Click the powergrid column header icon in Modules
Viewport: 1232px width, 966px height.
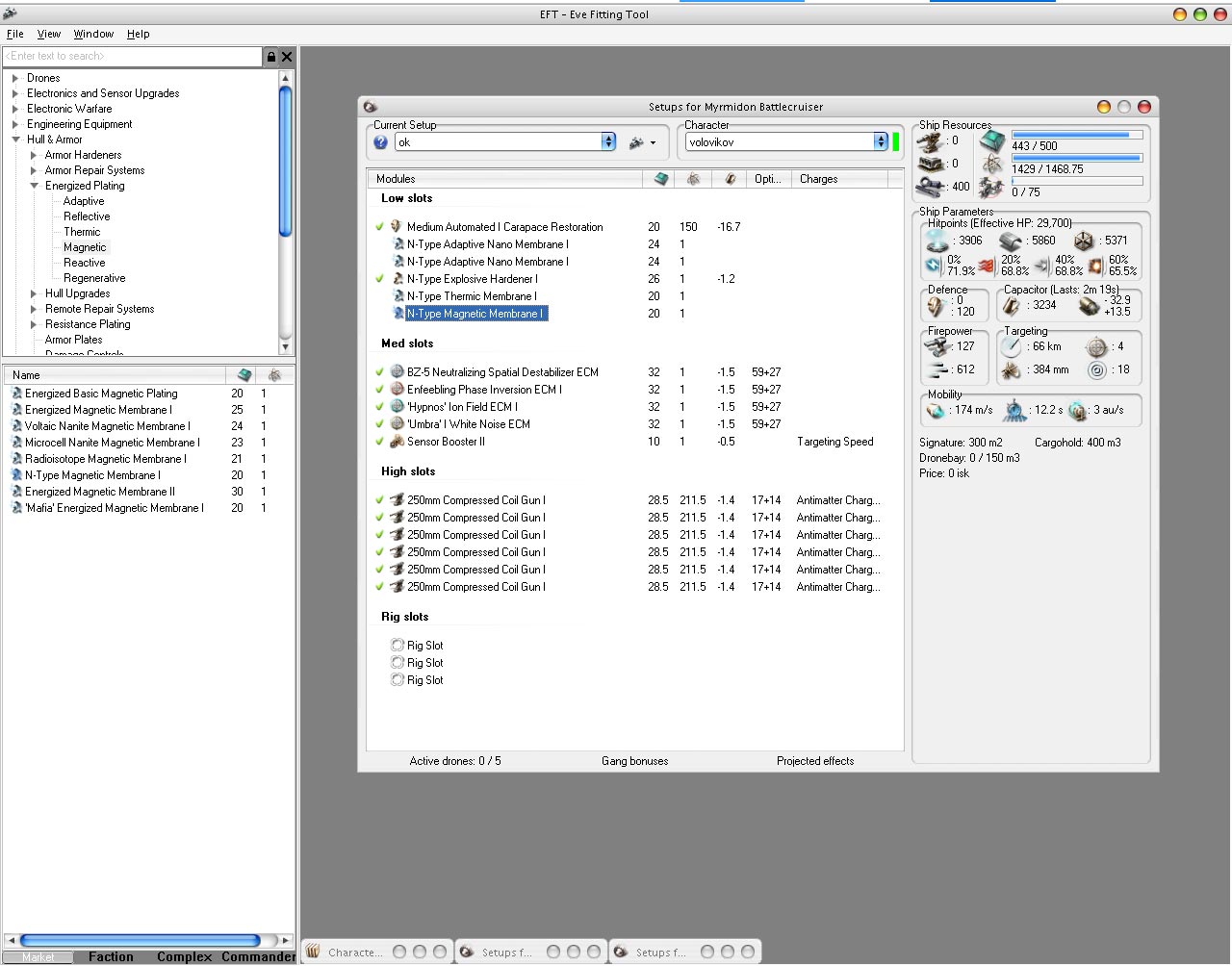693,179
